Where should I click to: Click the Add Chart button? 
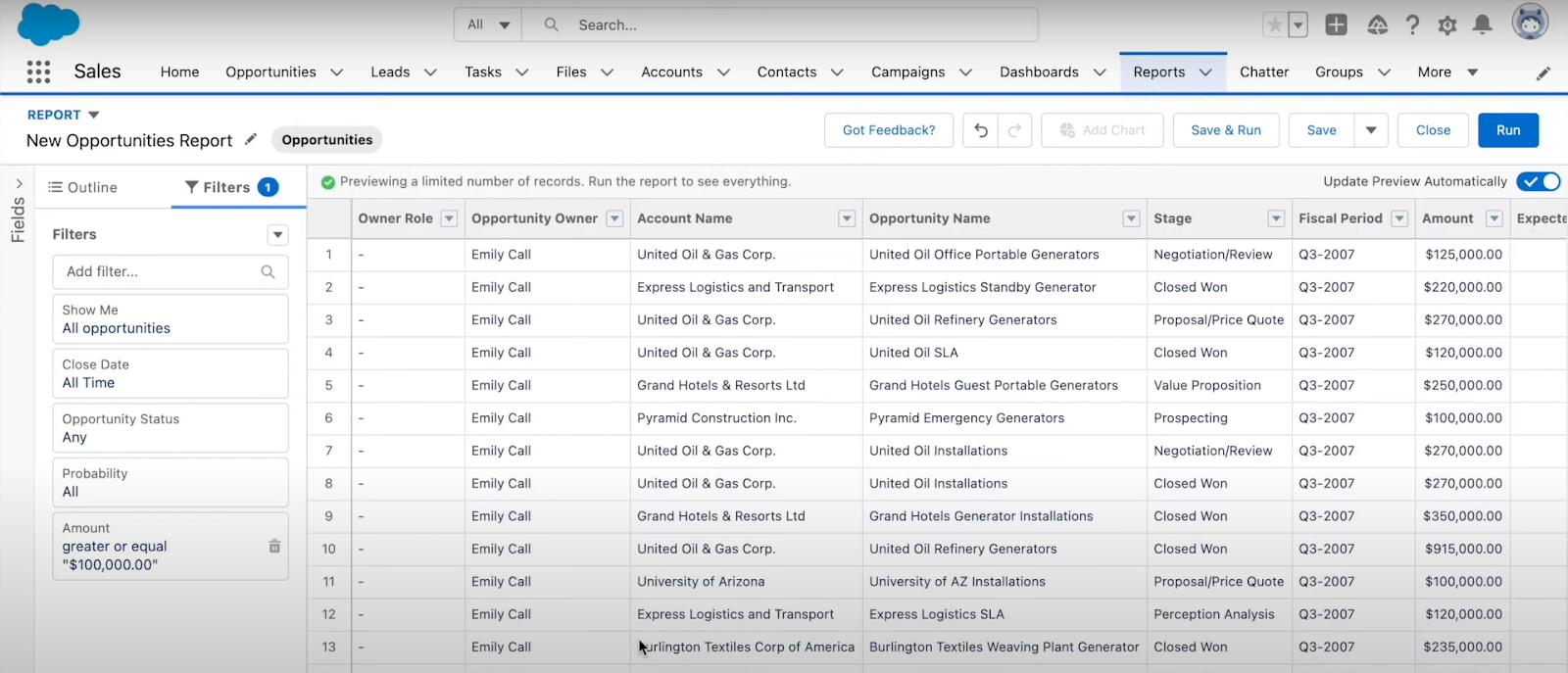click(x=1102, y=130)
